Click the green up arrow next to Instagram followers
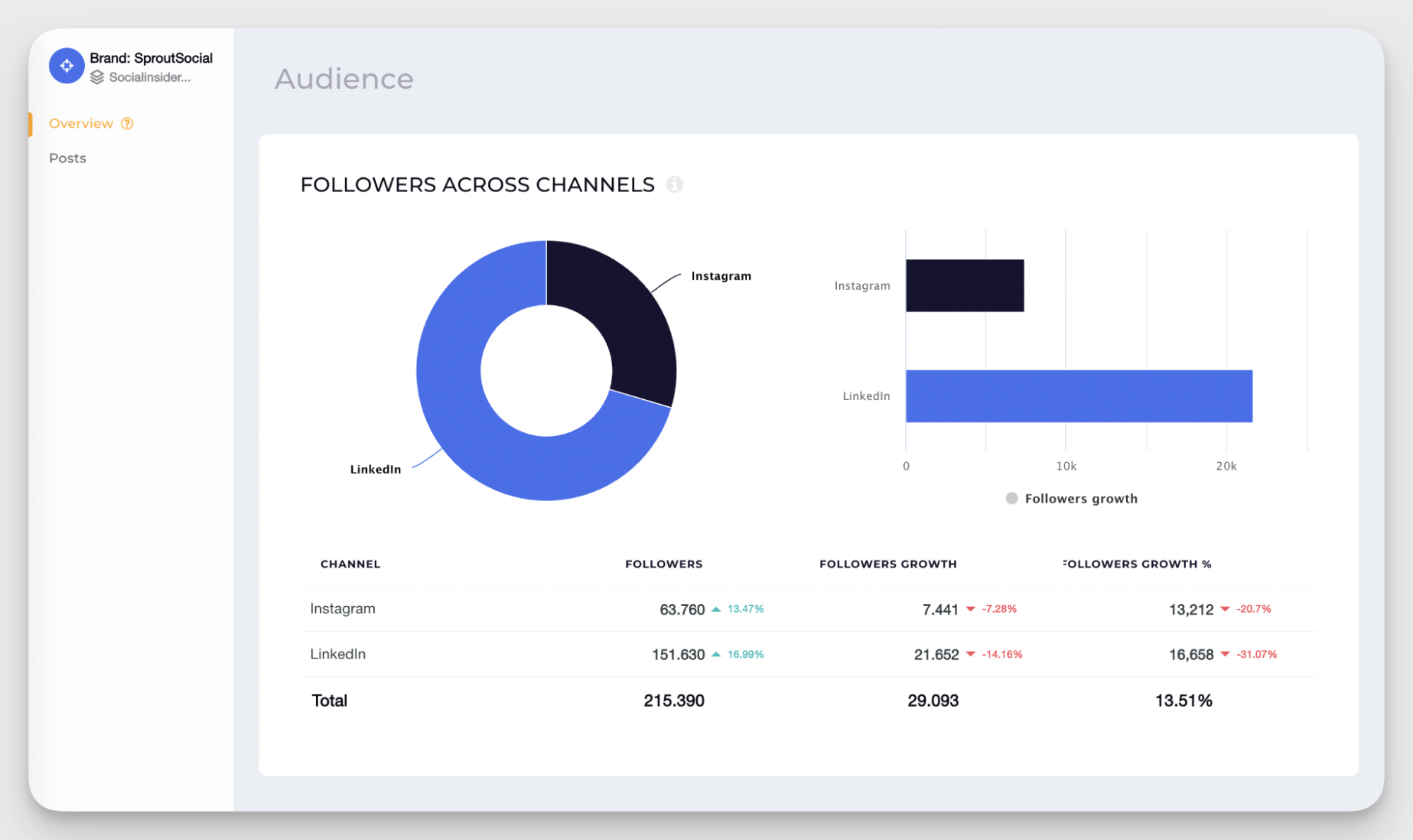This screenshot has height=840, width=1413. [x=716, y=608]
